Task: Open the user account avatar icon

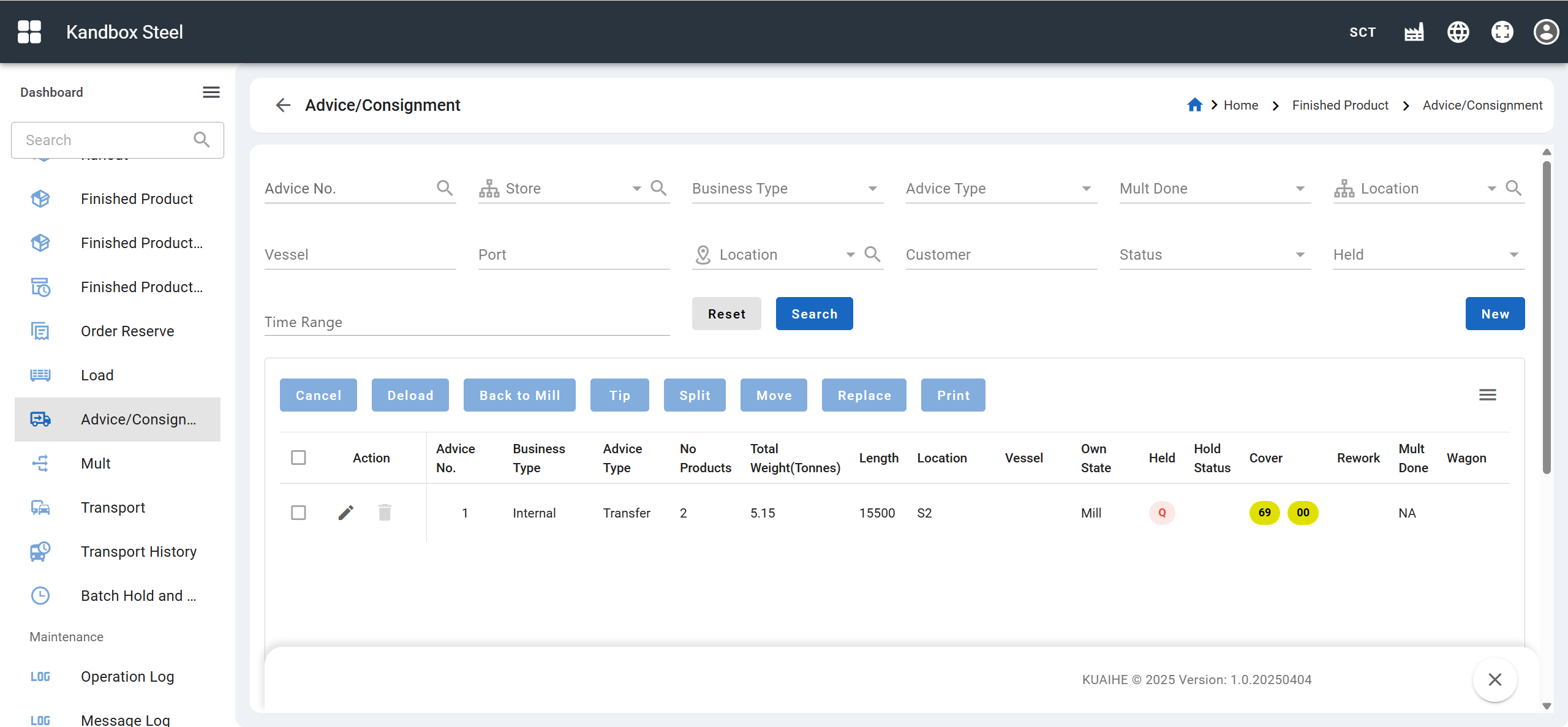Action: [x=1546, y=32]
